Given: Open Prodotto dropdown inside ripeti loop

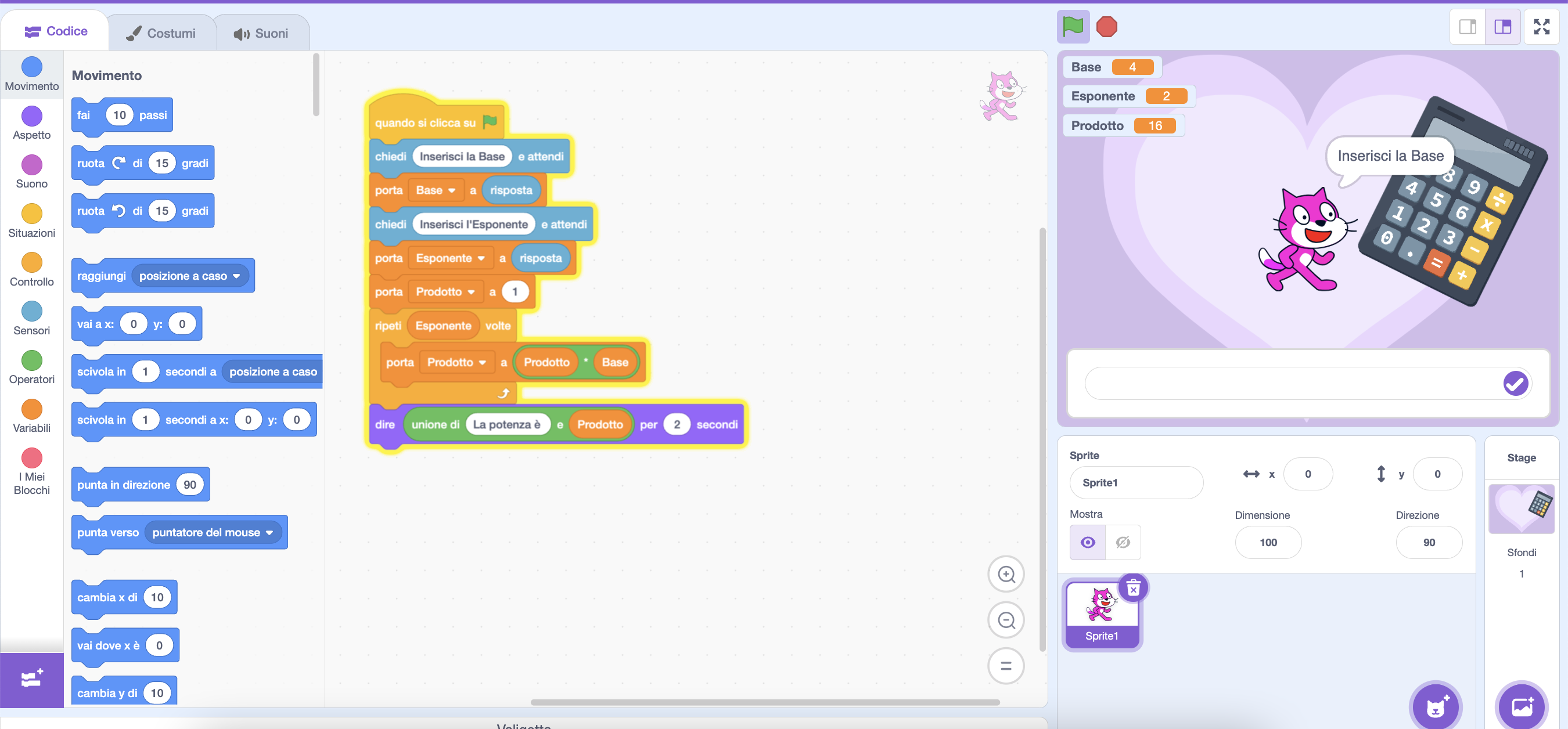Looking at the screenshot, I should [x=456, y=363].
